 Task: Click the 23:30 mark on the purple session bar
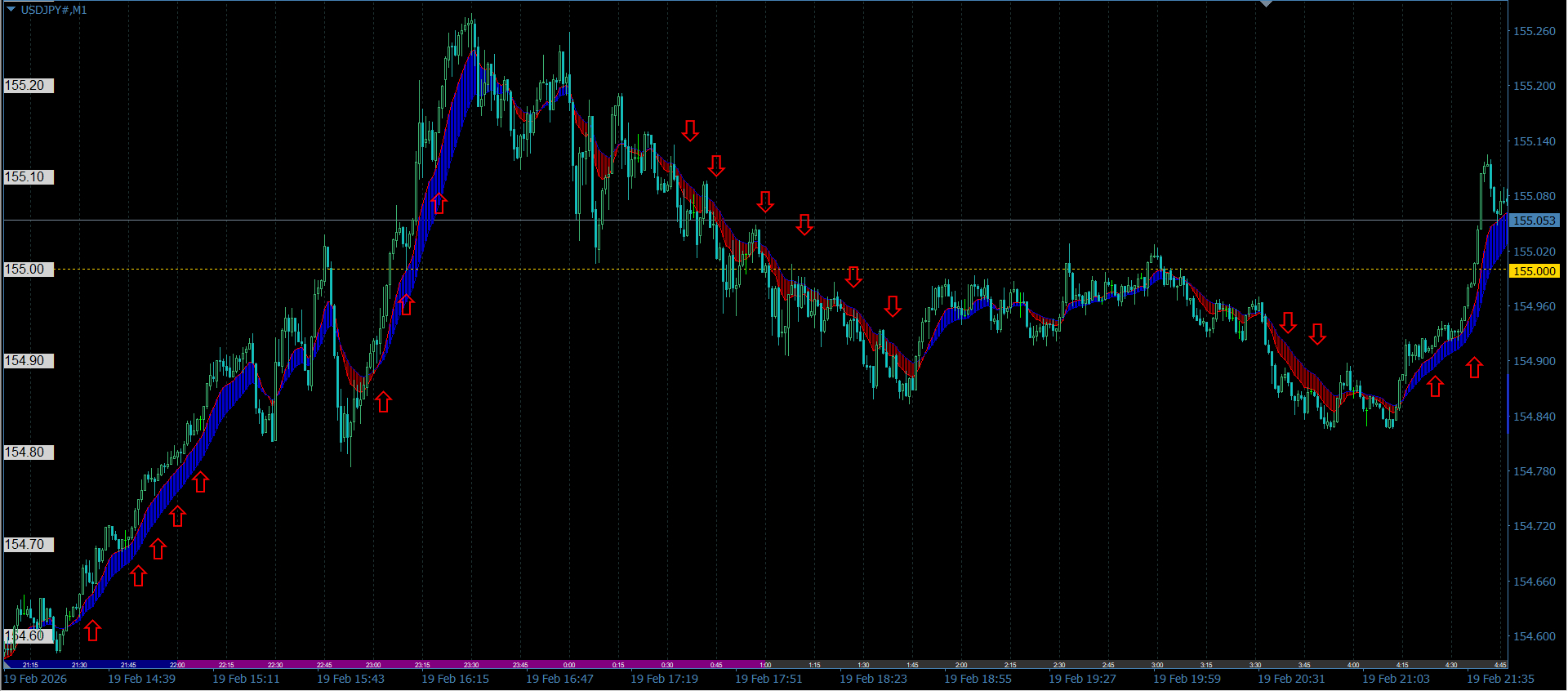click(471, 665)
